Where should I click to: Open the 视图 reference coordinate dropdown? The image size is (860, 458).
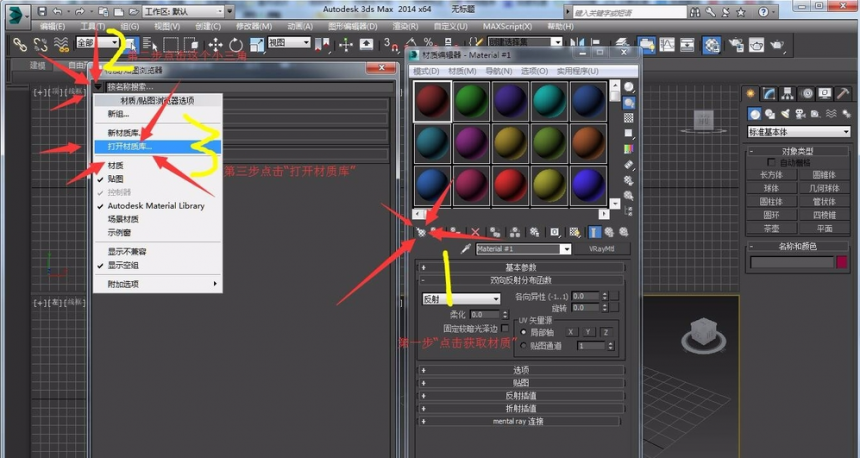pos(288,43)
